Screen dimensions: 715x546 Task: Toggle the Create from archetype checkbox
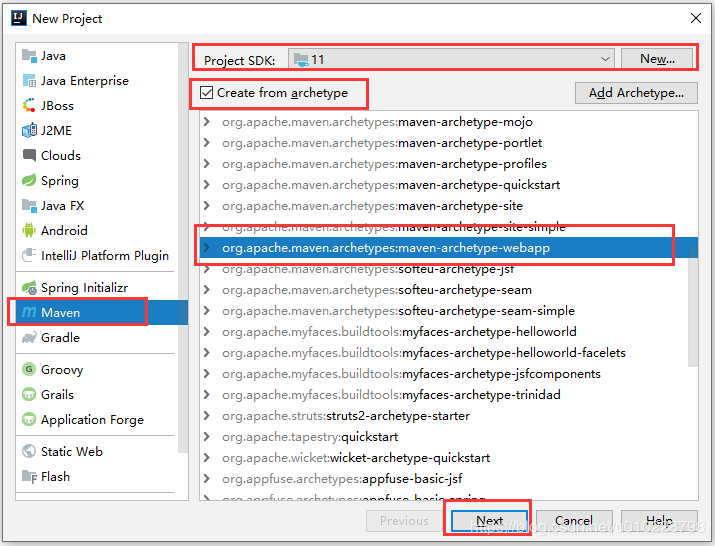pyautogui.click(x=207, y=93)
